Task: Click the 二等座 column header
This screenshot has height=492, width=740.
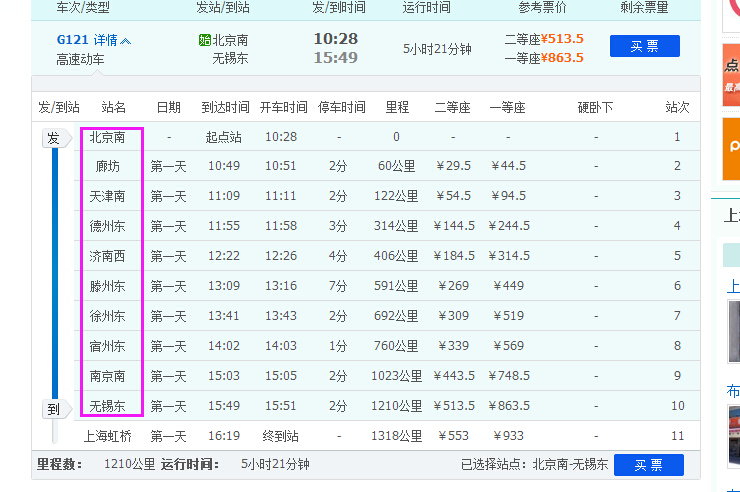Action: tap(453, 108)
